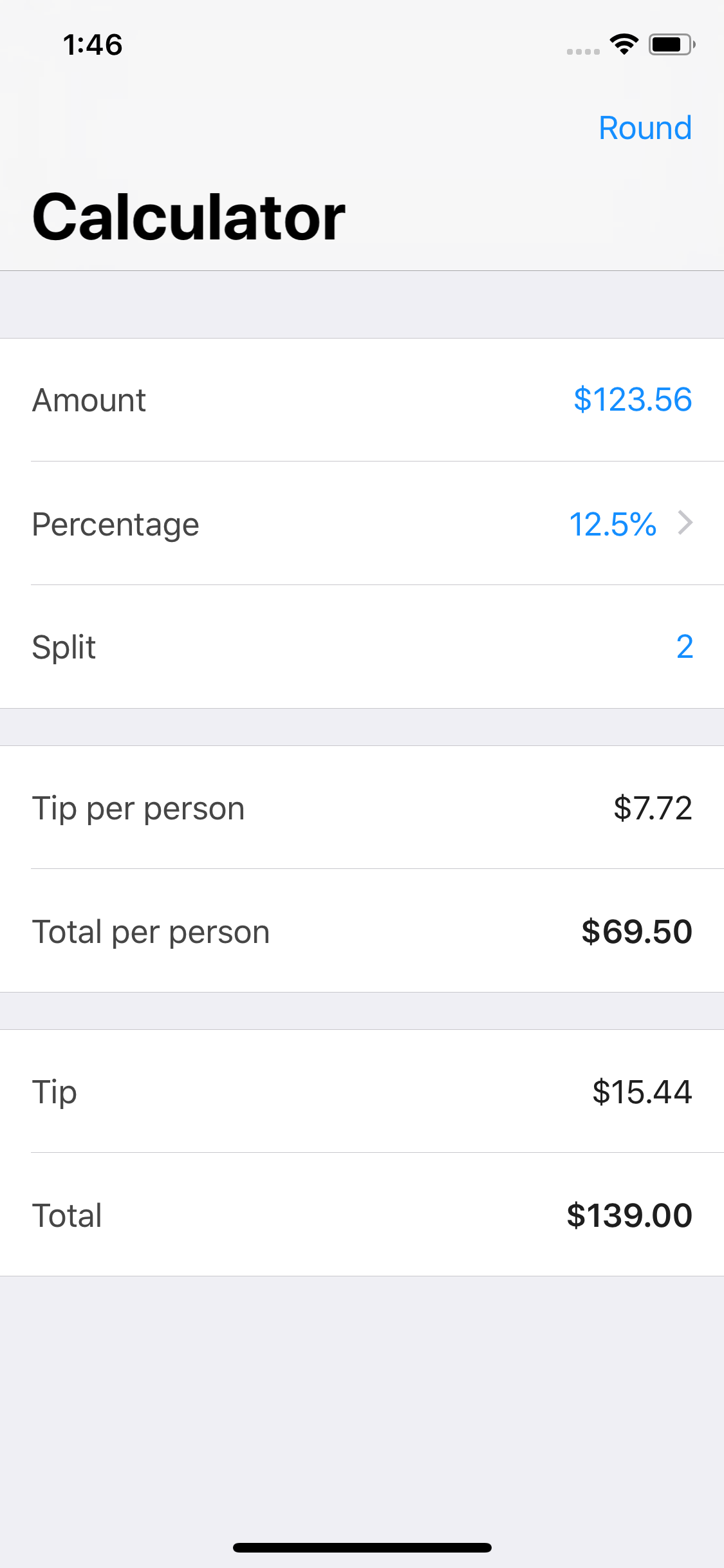Tap the home indicator bar
The height and width of the screenshot is (1568, 724).
(362, 1547)
